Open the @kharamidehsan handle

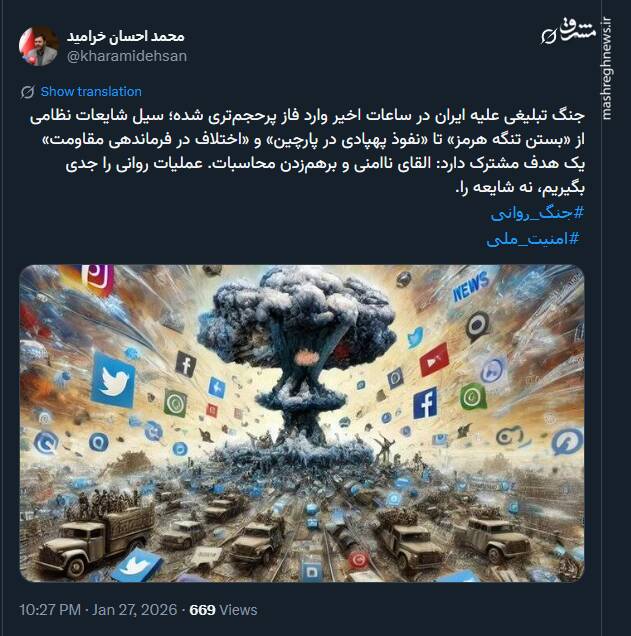[127, 56]
